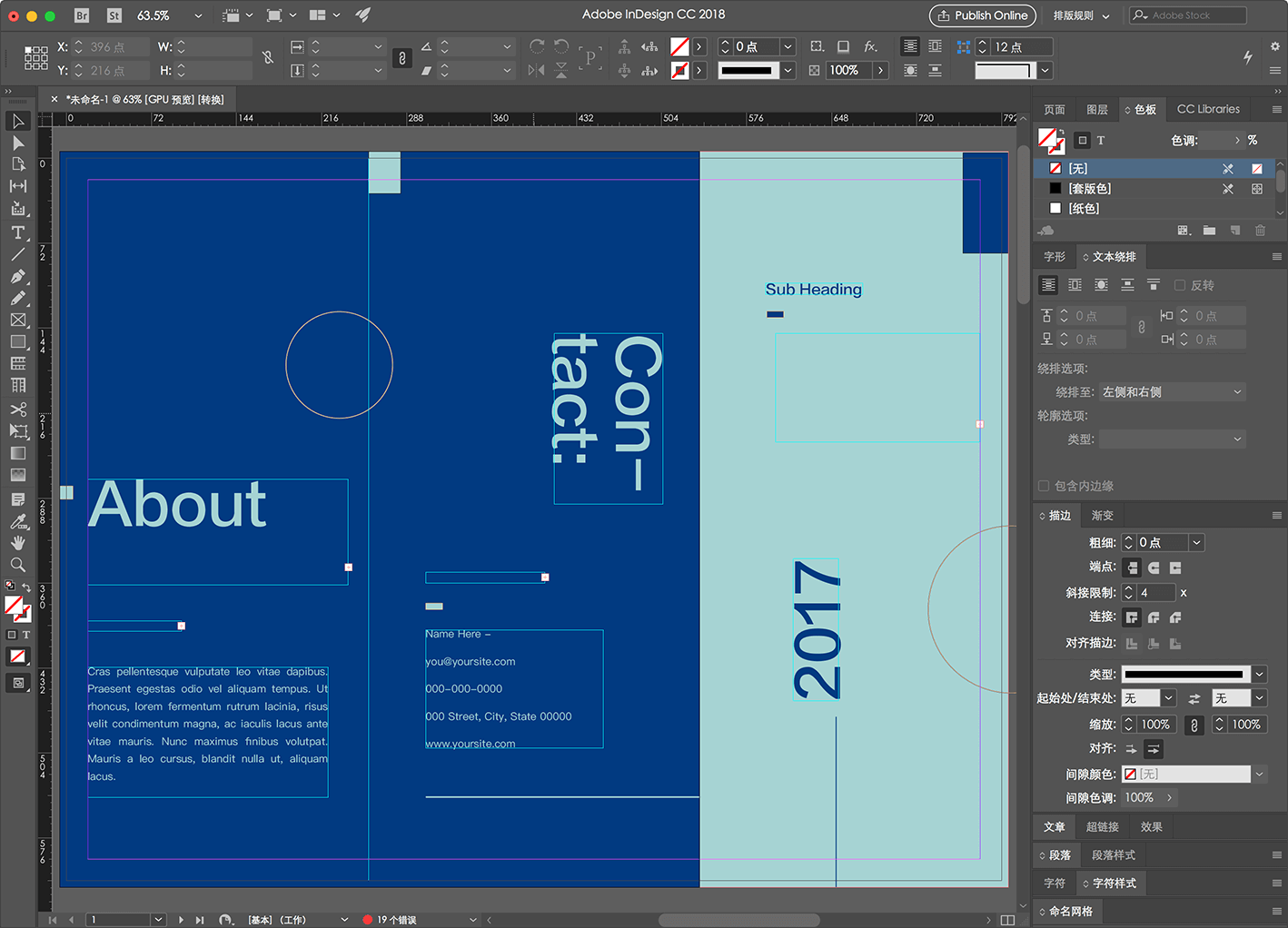Click the Publish Online button

tap(983, 15)
